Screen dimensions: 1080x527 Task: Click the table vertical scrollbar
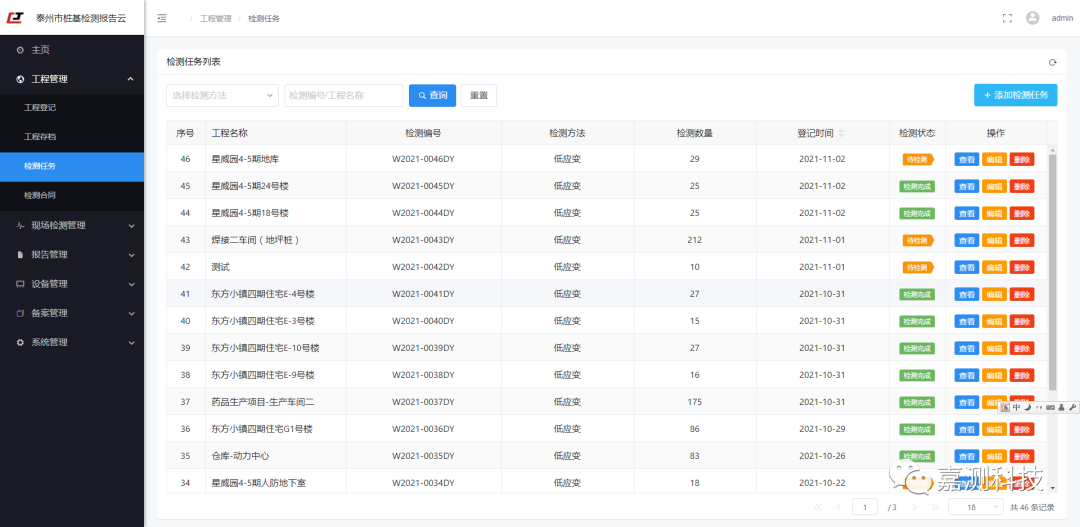tap(1052, 271)
